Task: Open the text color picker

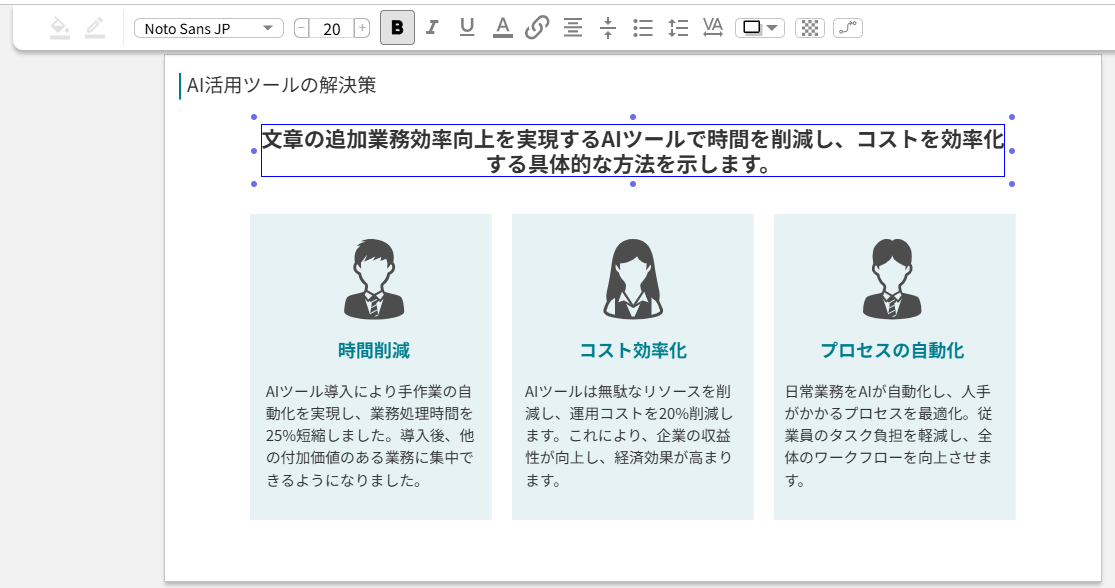Action: pyautogui.click(x=502, y=28)
